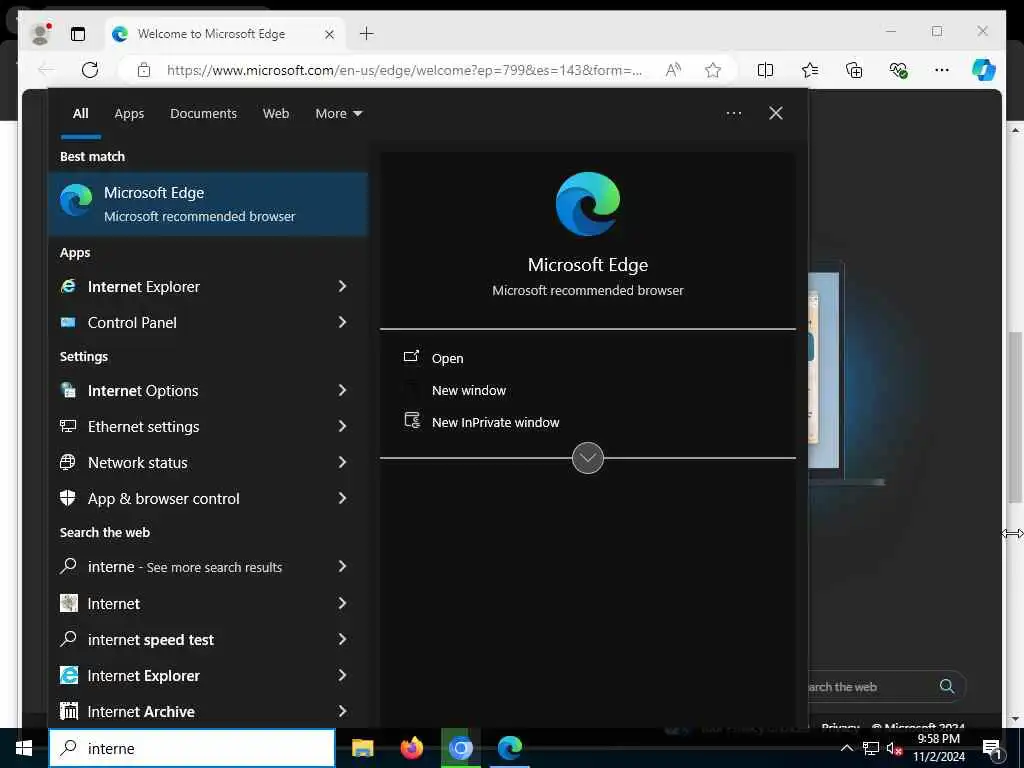Open File Explorer from taskbar
Viewport: 1024px width, 768px height.
(362, 748)
